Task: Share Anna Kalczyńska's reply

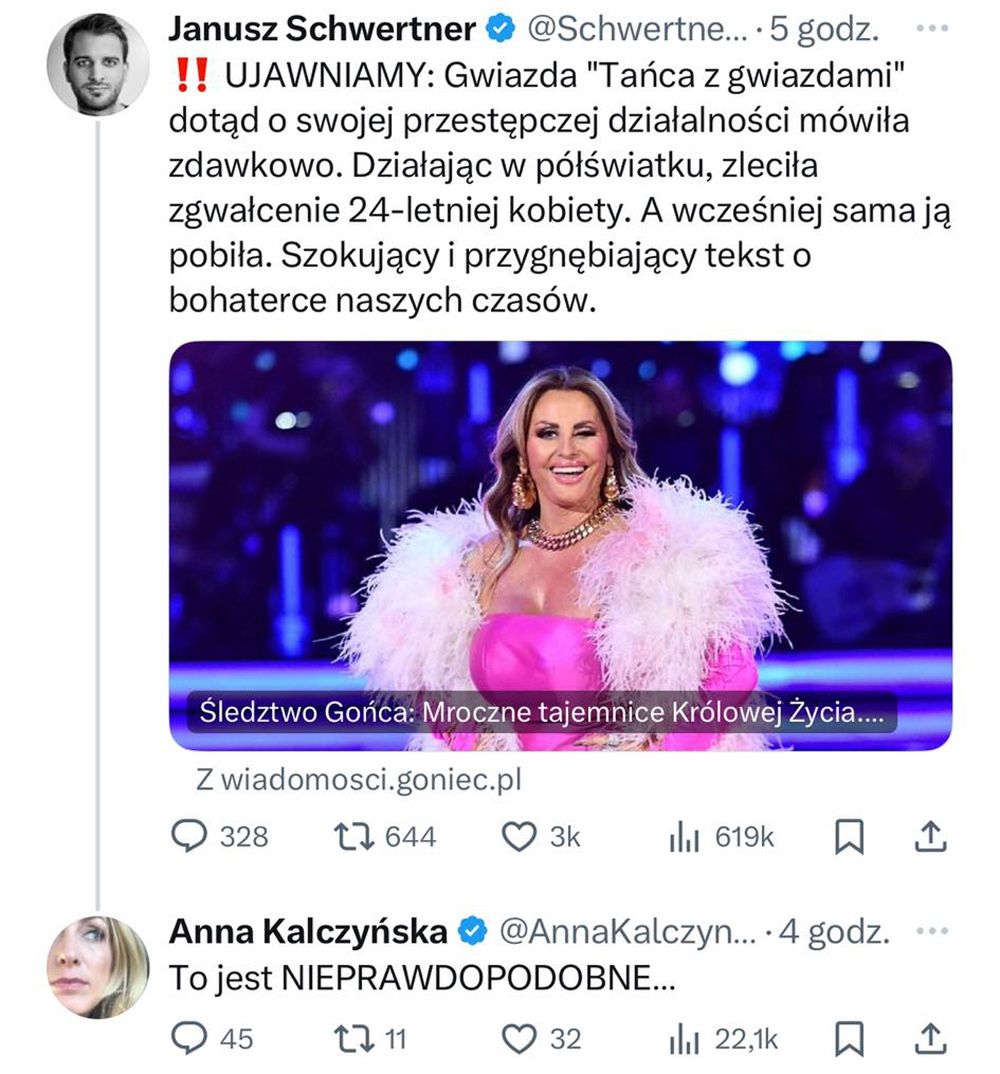Action: click(931, 1040)
